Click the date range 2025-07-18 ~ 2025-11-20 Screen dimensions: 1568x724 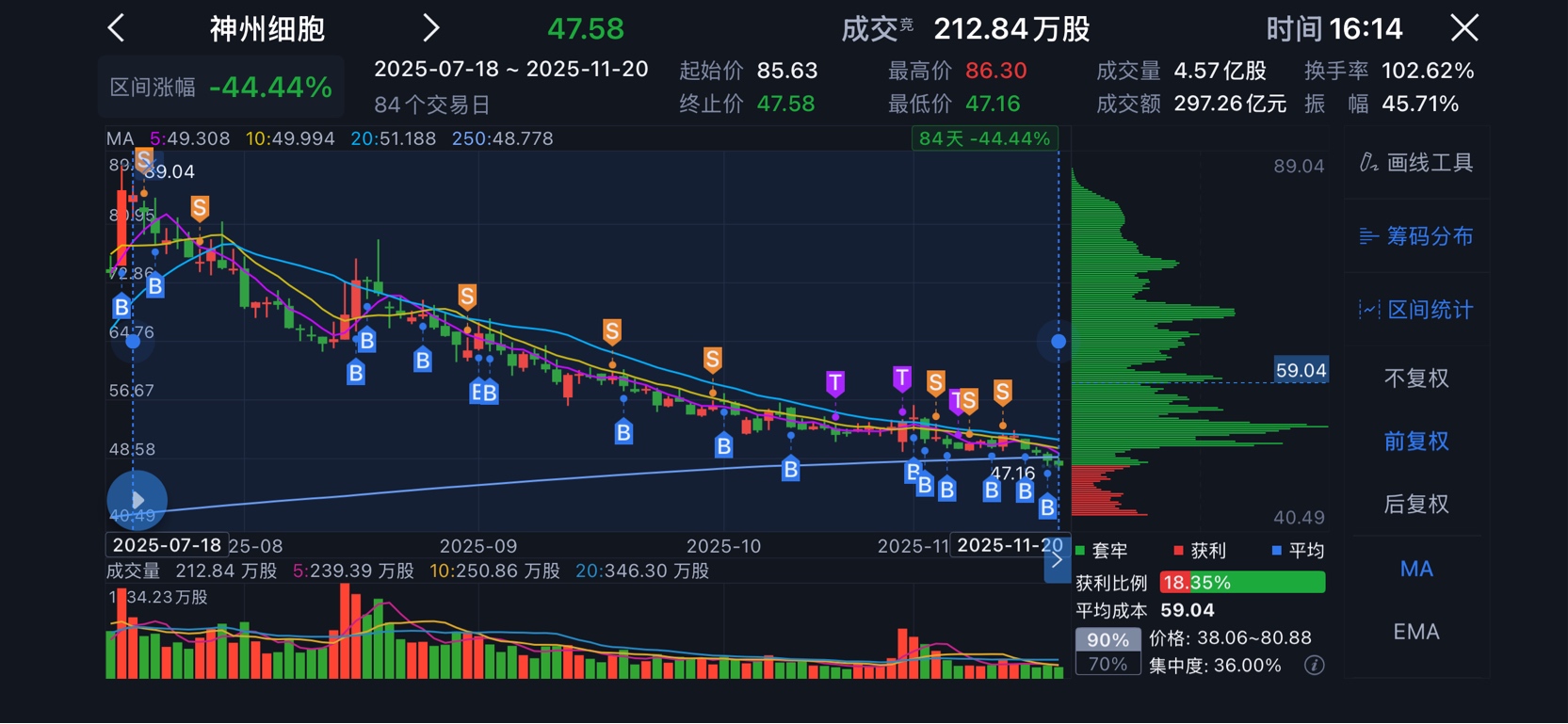pos(511,70)
